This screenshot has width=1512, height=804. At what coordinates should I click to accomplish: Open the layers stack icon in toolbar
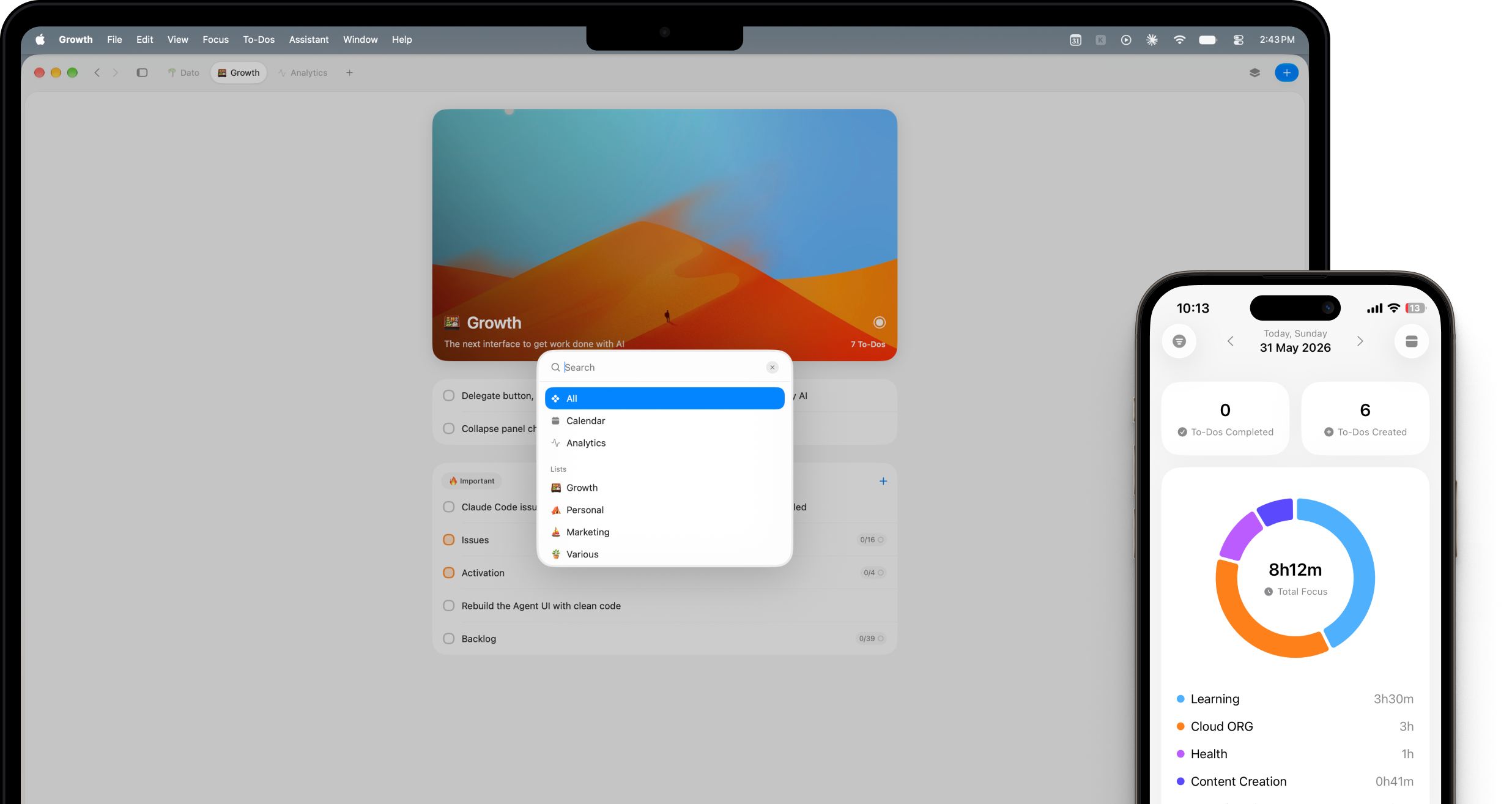(1254, 73)
